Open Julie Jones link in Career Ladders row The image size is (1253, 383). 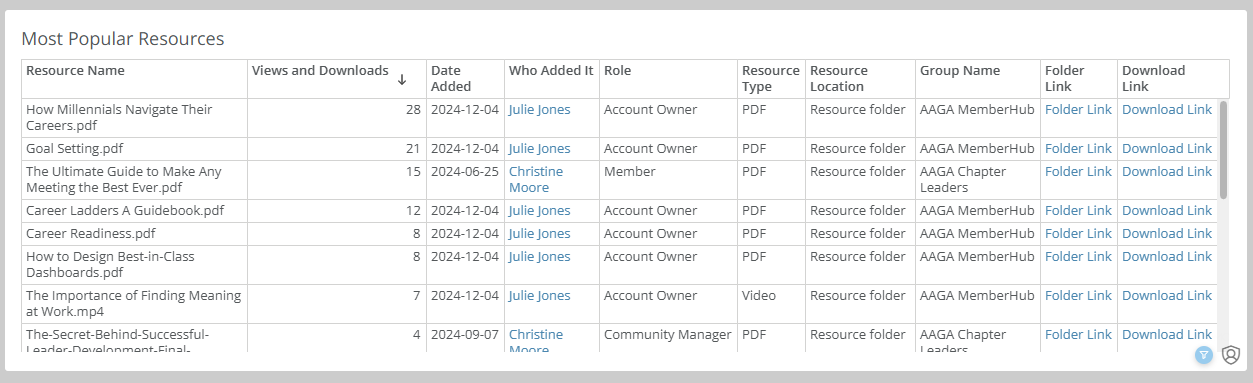coord(540,211)
